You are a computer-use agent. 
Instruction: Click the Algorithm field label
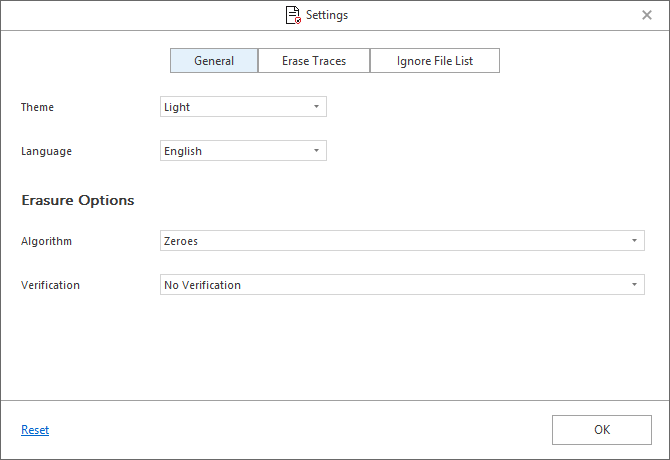[x=46, y=241]
